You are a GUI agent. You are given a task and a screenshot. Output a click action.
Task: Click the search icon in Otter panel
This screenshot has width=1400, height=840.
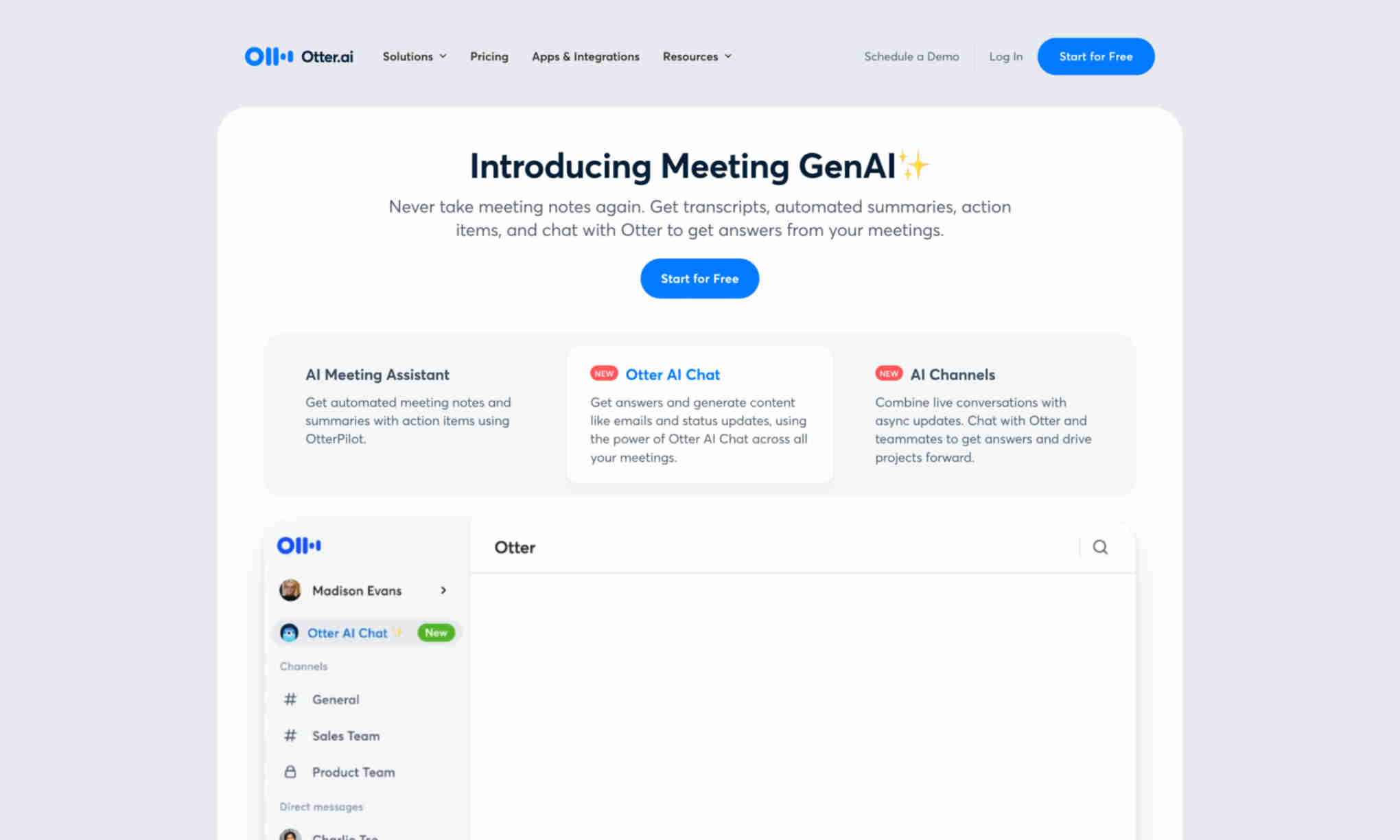[1100, 547]
